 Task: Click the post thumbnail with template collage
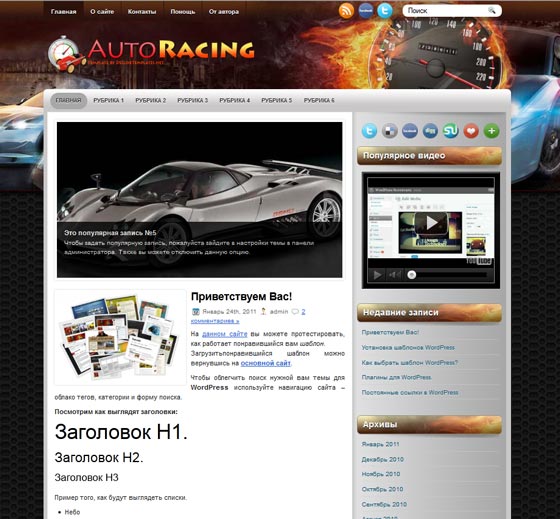(x=120, y=337)
